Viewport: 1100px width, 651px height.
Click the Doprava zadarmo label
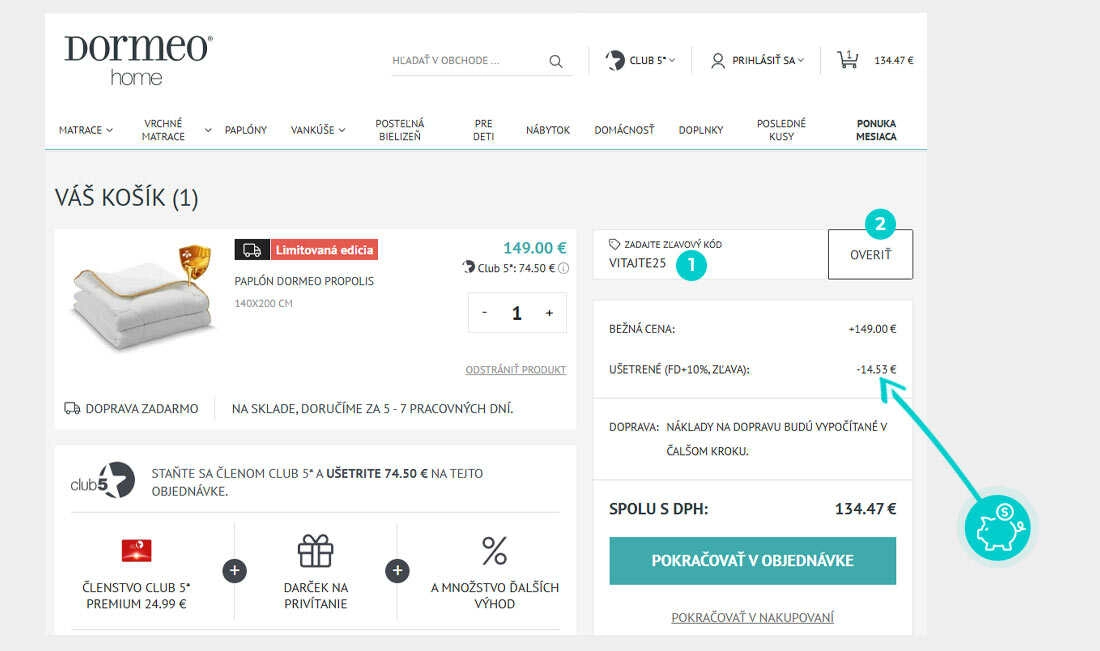[x=142, y=408]
